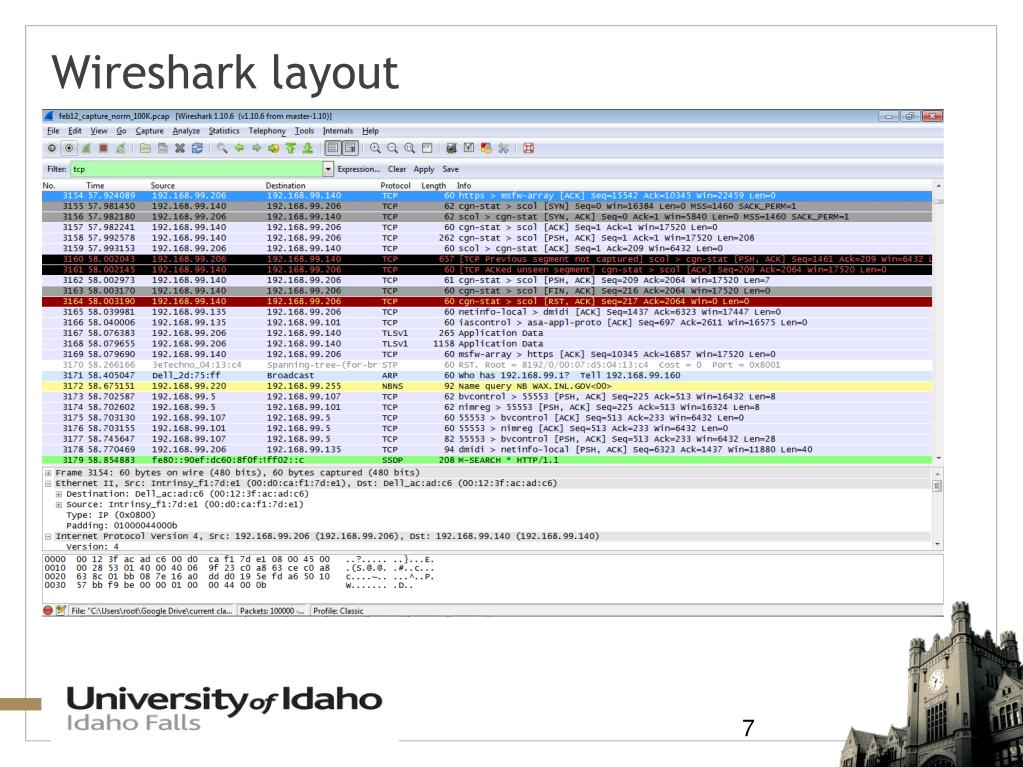Open coloring rules toolbar icon

[486, 148]
